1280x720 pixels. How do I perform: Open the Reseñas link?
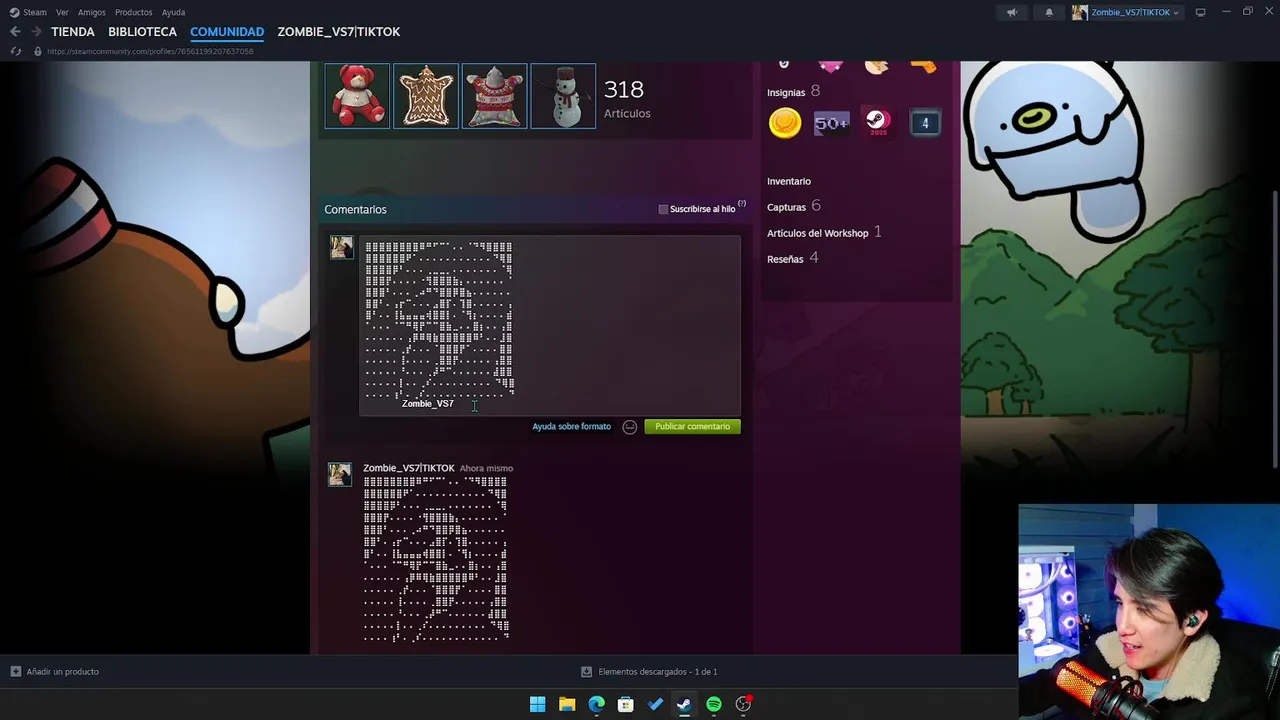[785, 259]
